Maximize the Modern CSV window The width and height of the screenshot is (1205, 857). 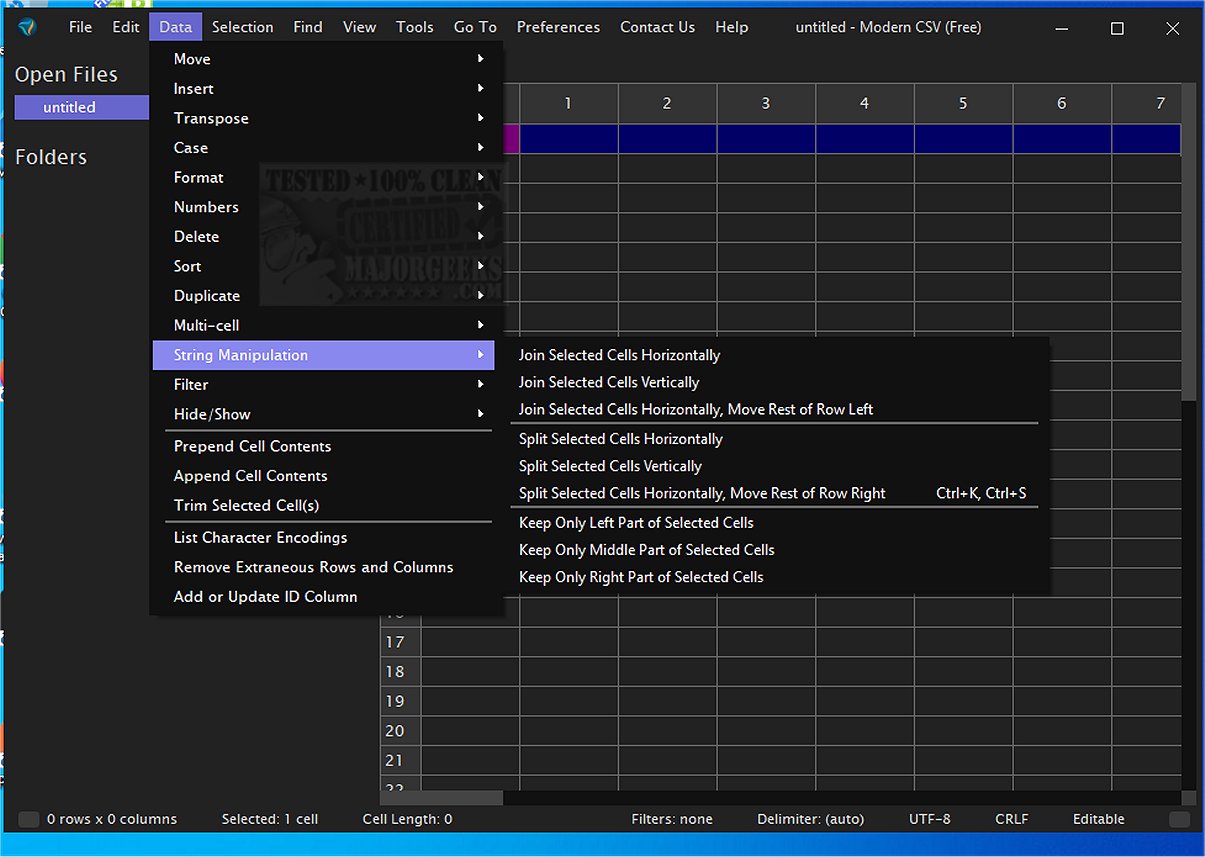pos(1117,28)
